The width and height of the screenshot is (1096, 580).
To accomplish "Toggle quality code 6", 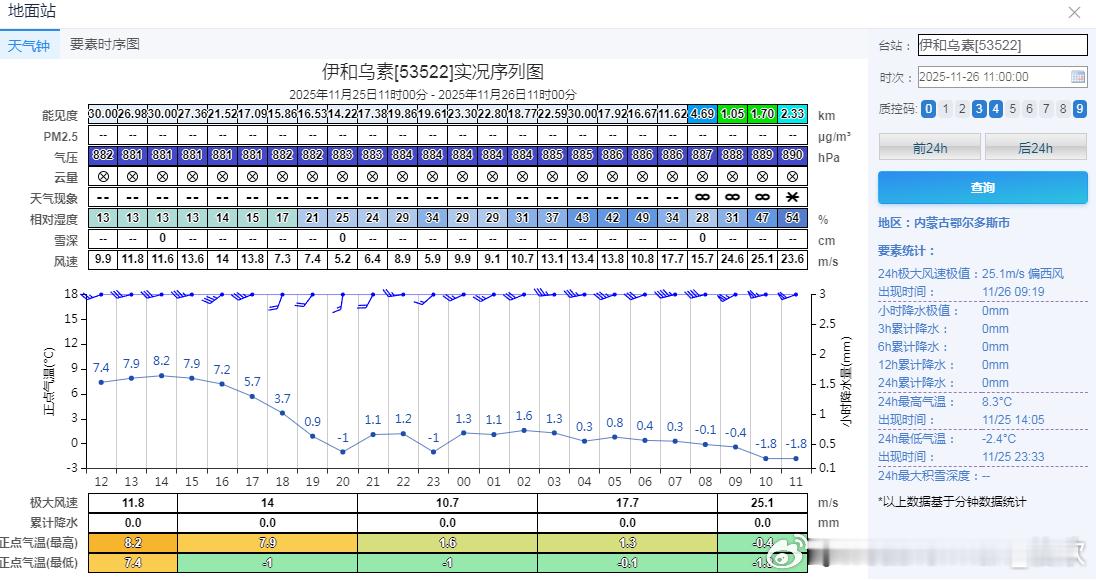I will tap(1030, 108).
